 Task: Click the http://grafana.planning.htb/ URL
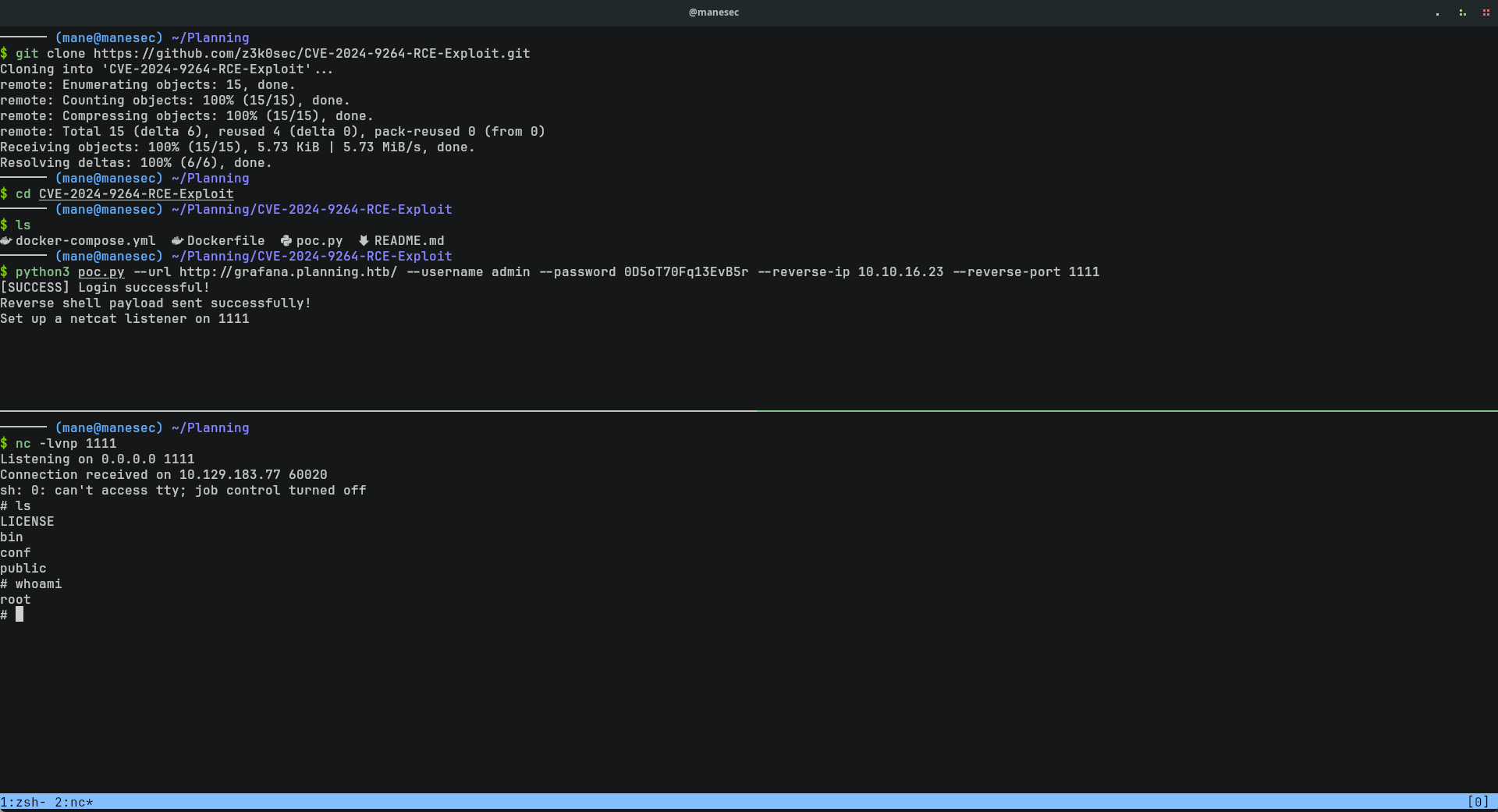[x=288, y=271]
